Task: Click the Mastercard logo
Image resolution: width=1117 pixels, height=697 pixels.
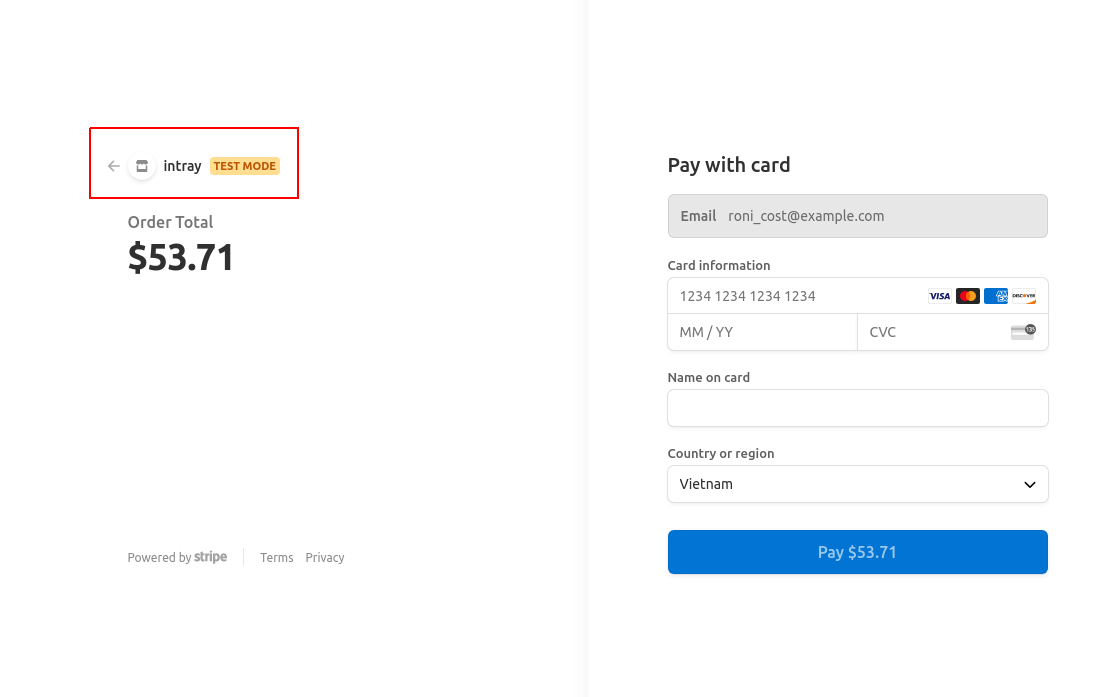Action: click(x=967, y=296)
